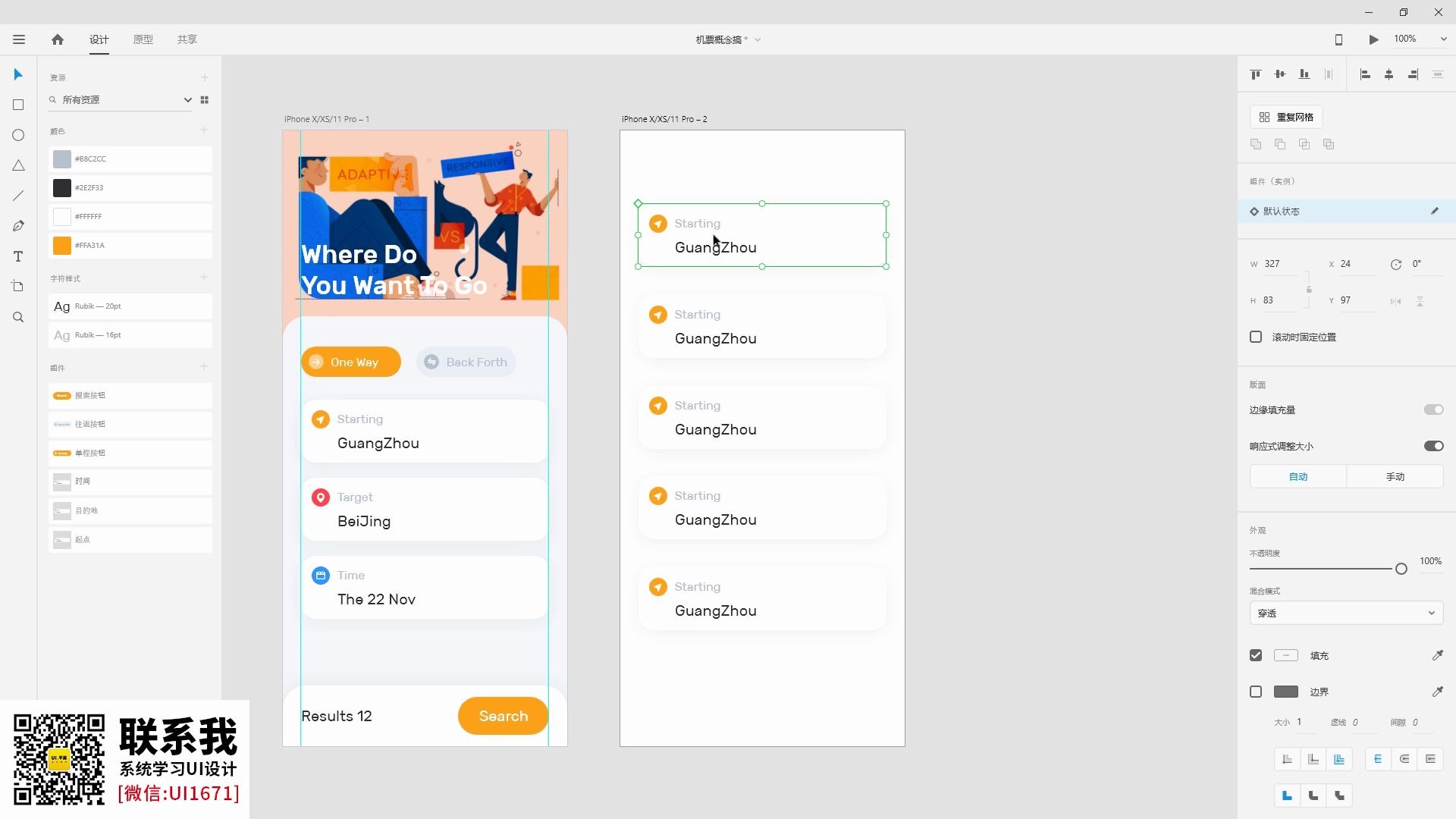Viewport: 1456px width, 819px height.
Task: Switch to the Prototype tab
Action: (143, 39)
